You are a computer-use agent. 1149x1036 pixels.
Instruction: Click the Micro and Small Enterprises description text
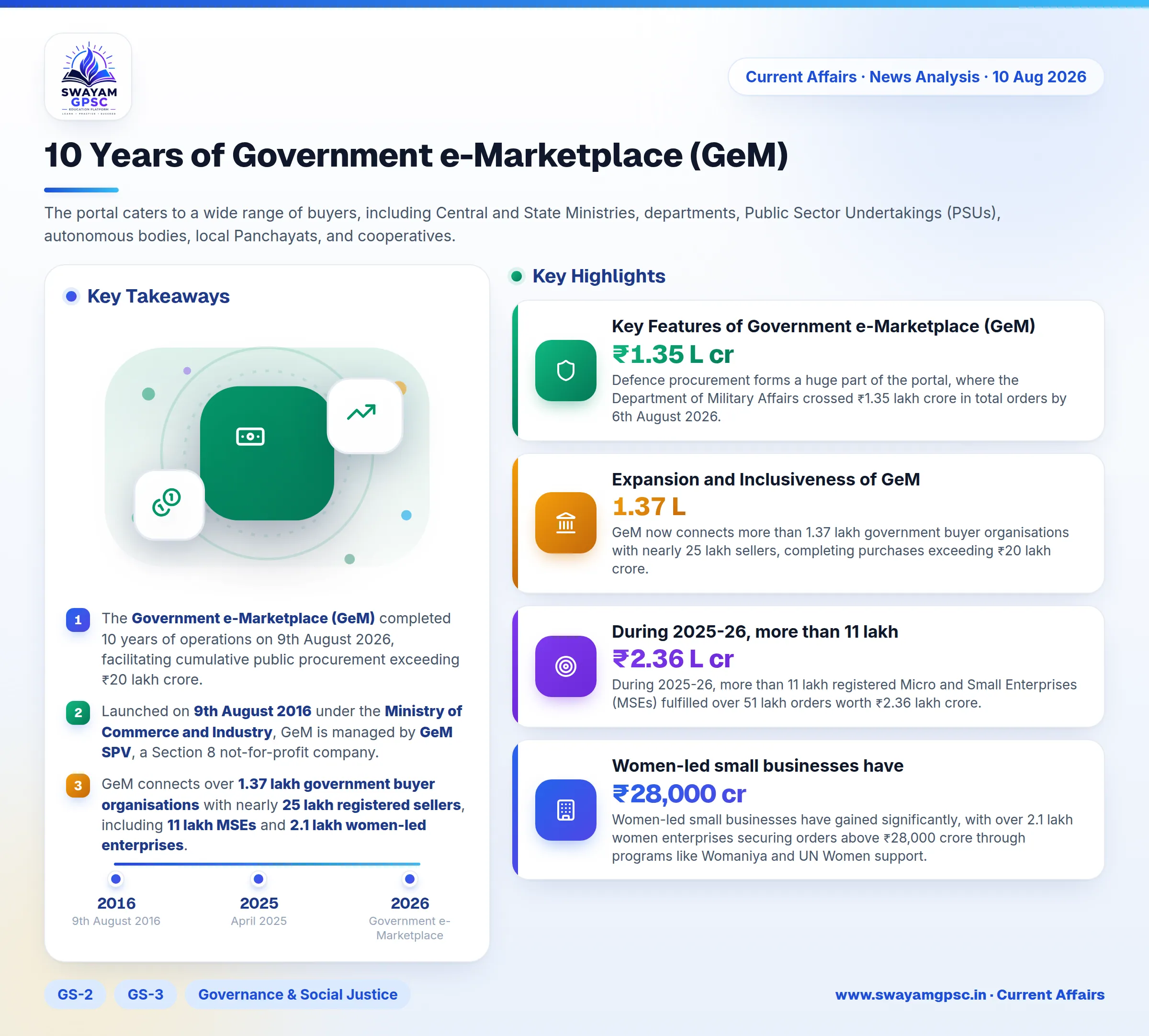[x=844, y=693]
